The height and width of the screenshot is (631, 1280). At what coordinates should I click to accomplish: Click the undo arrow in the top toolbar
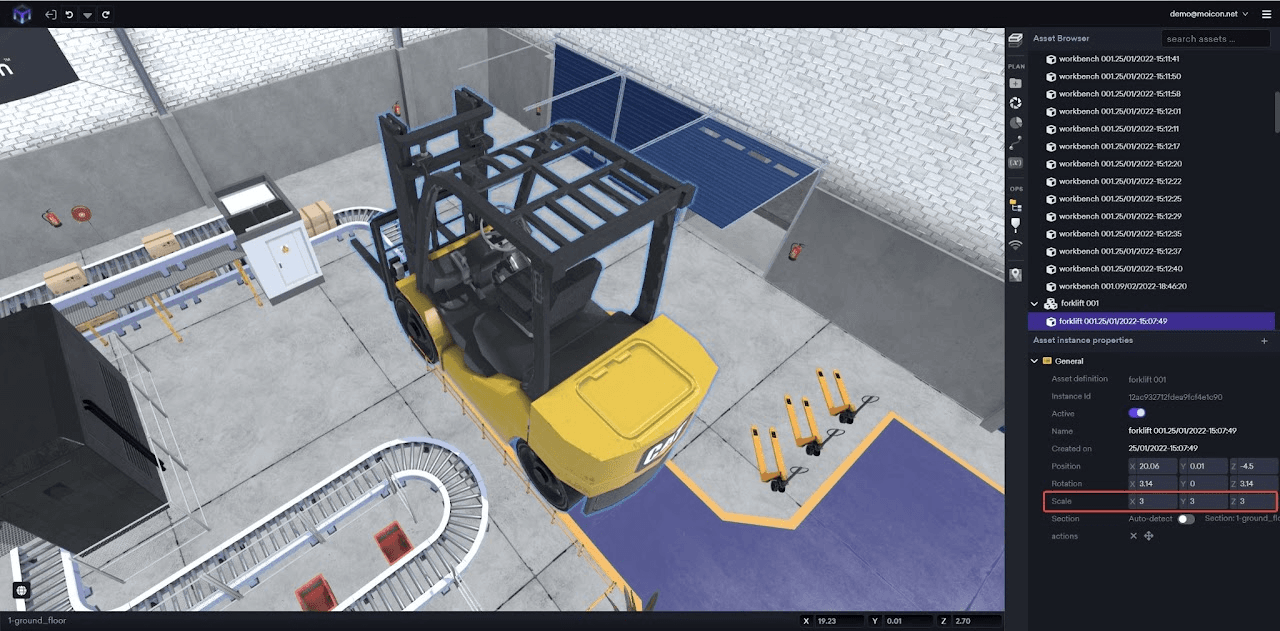69,15
